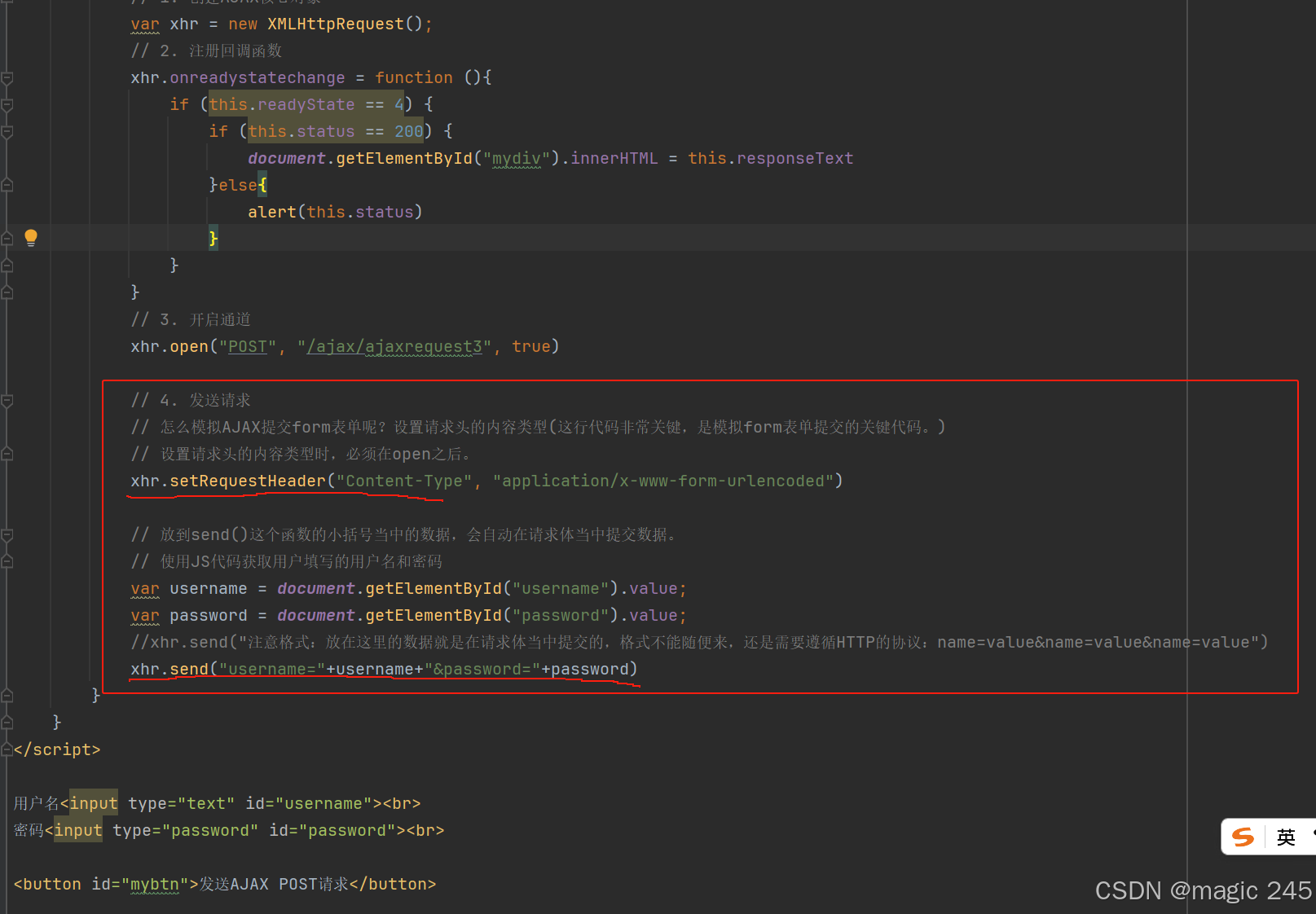Image resolution: width=1316 pixels, height=914 pixels.
Task: Click the underlined POST string
Action: click(x=249, y=346)
